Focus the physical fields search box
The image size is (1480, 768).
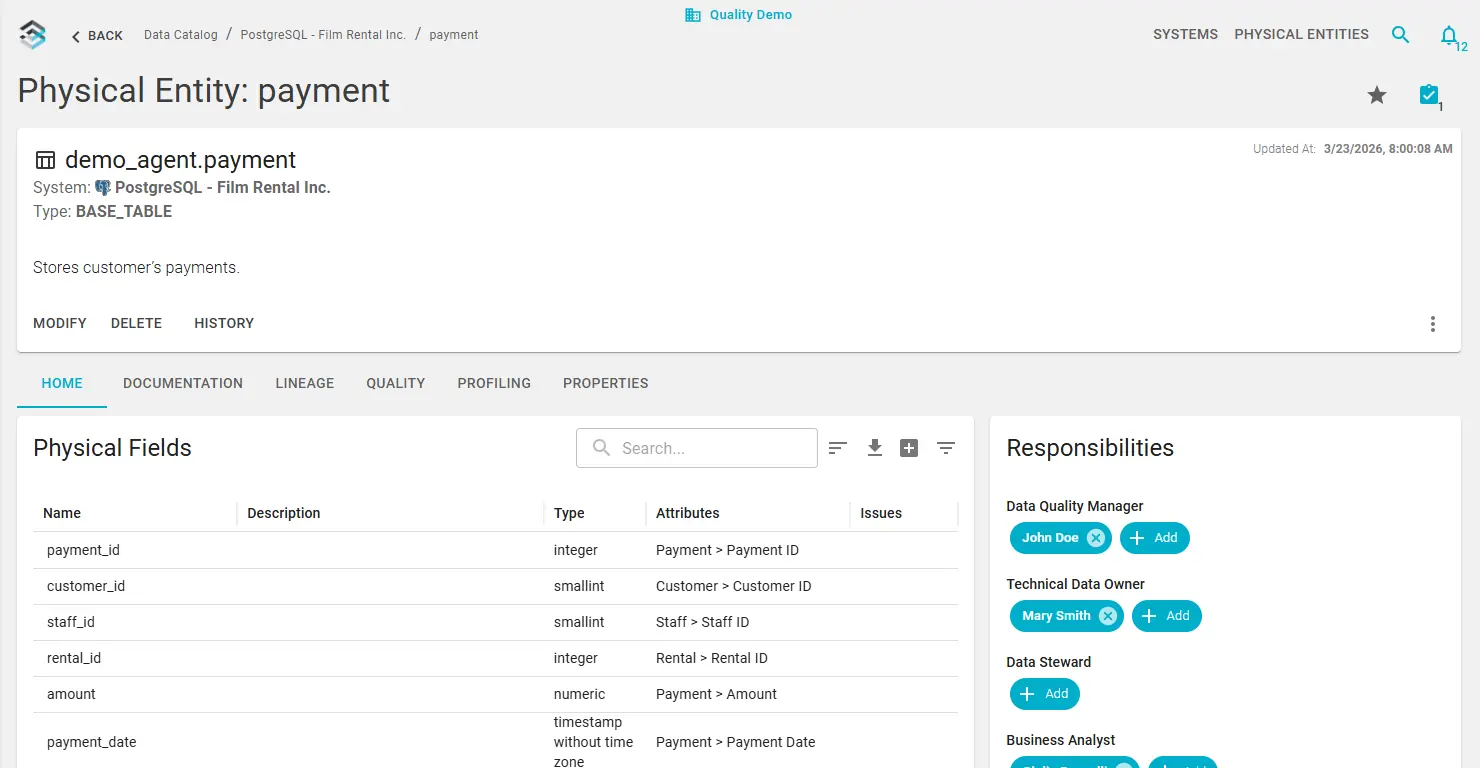(x=710, y=448)
